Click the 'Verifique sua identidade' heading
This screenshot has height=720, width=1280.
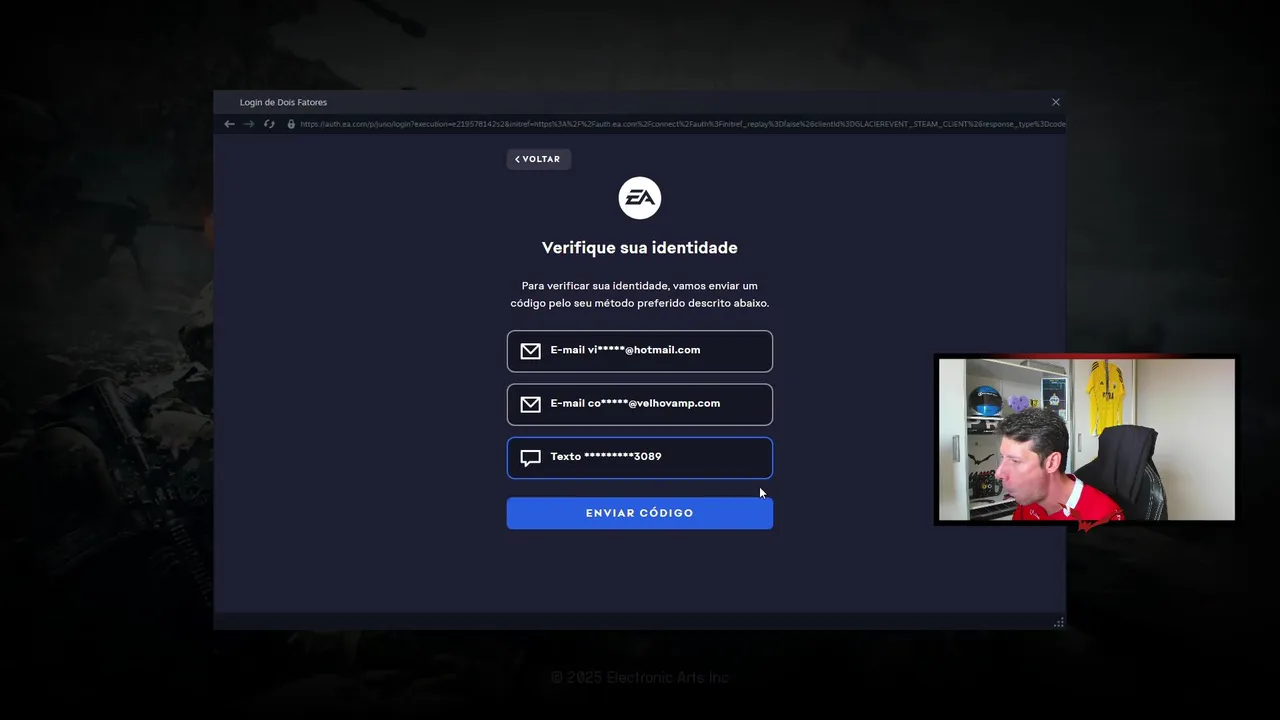[x=640, y=248]
